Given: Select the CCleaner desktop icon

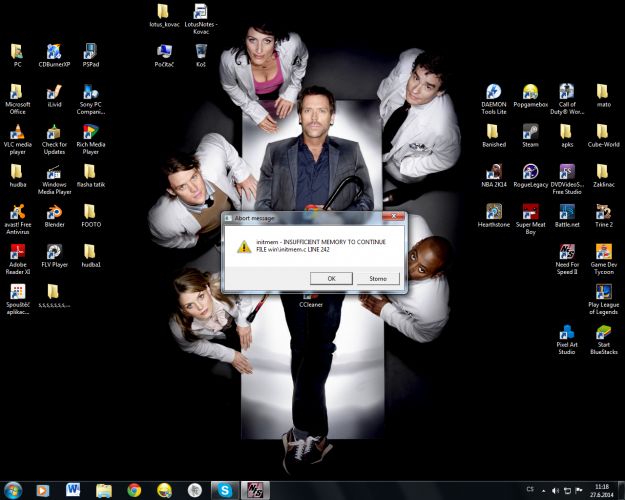Looking at the screenshot, I should tap(311, 301).
